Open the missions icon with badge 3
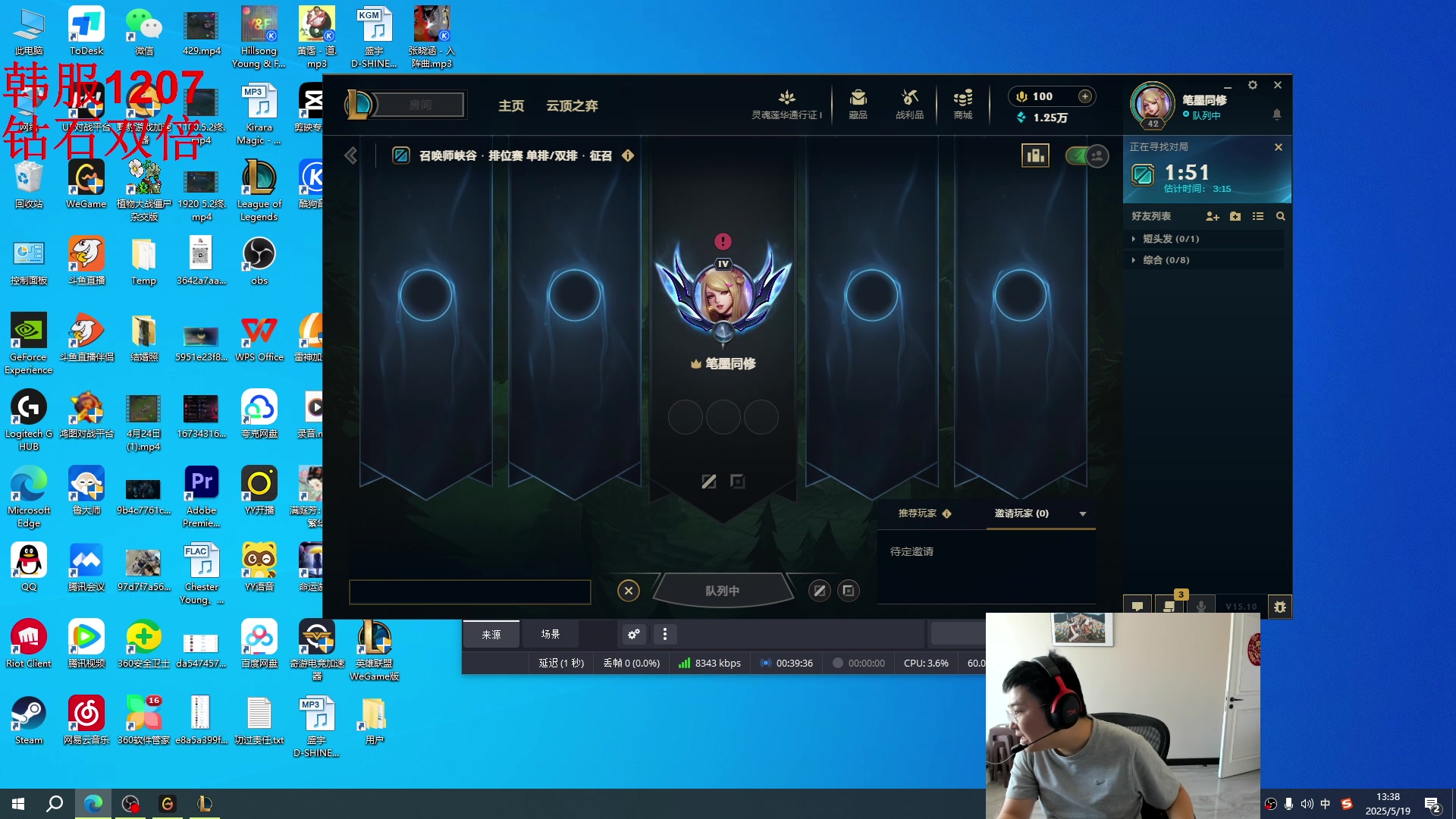Image resolution: width=1456 pixels, height=819 pixels. click(1170, 606)
